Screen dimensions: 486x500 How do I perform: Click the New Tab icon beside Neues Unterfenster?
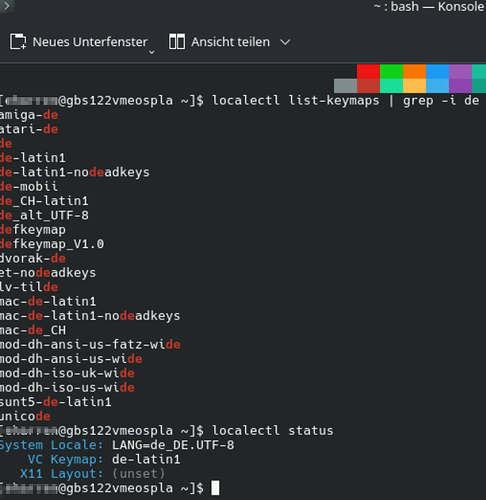18,42
